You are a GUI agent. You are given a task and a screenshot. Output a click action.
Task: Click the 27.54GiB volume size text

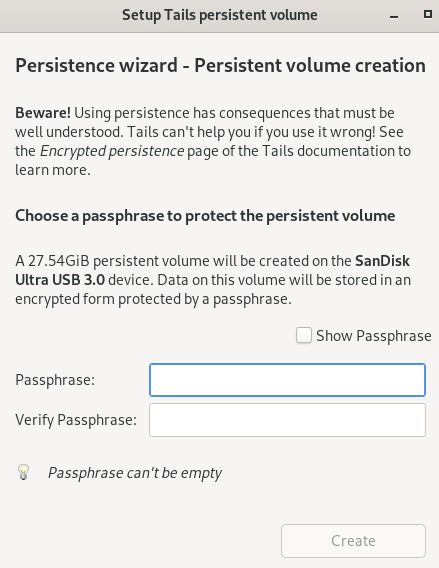tap(59, 261)
